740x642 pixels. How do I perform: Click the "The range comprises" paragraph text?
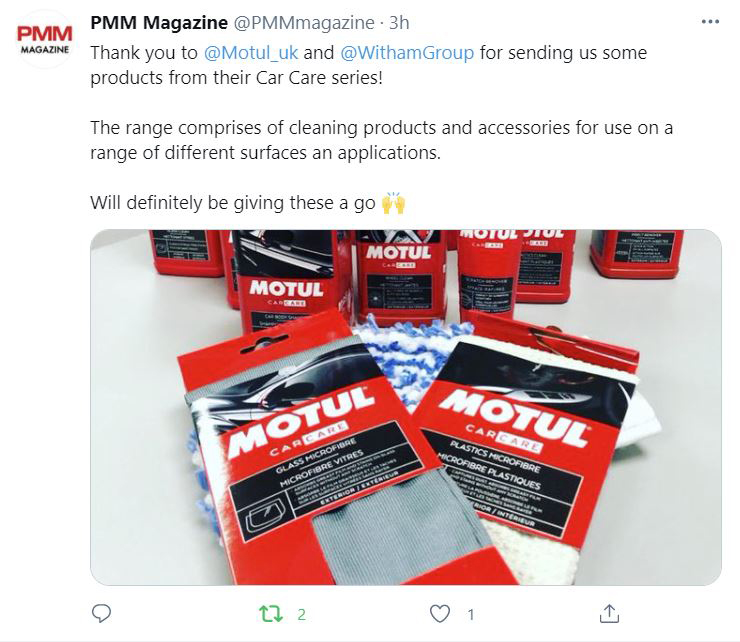tap(381, 140)
